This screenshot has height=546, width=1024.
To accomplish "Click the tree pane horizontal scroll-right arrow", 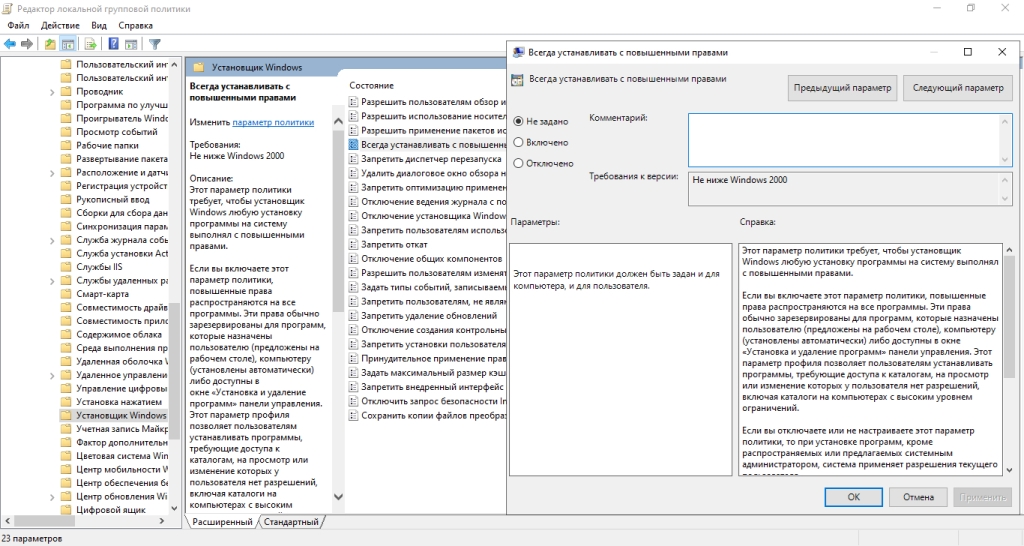I will pos(162,521).
